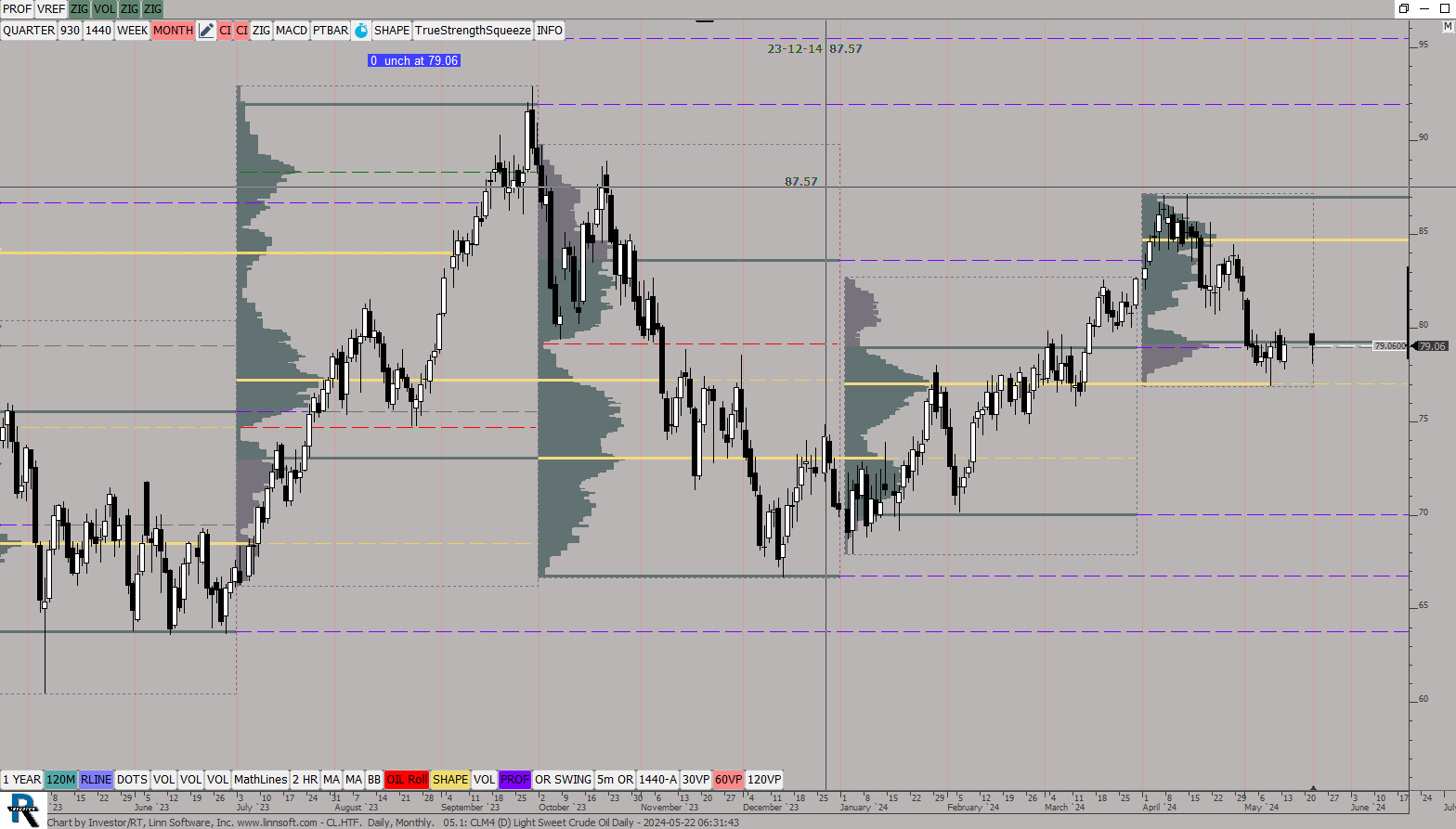Screen dimensions: 1456x829
Task: Click the 70 price axis label
Action: (x=1423, y=512)
